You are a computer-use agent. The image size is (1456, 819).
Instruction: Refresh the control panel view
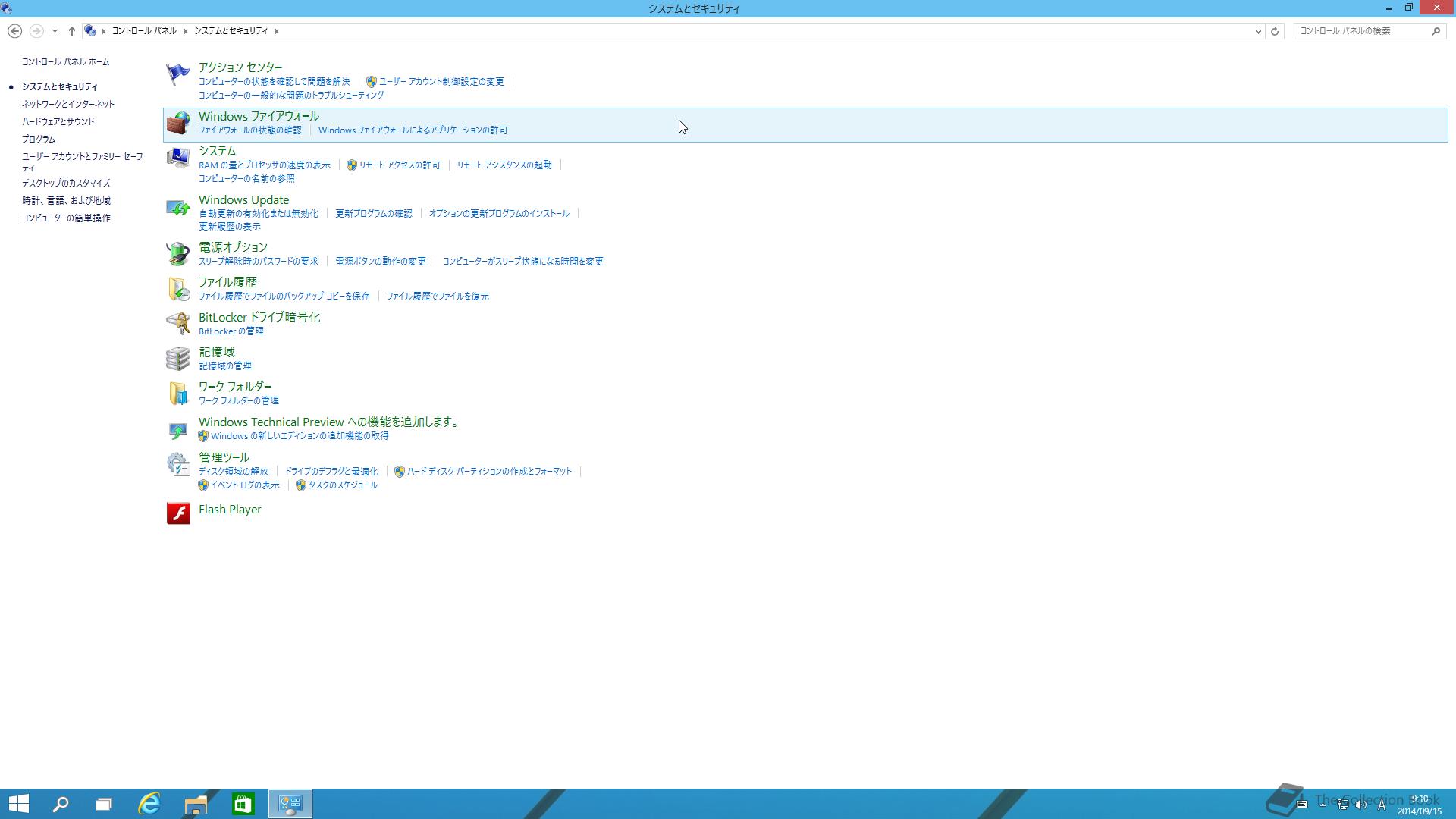(x=1275, y=31)
